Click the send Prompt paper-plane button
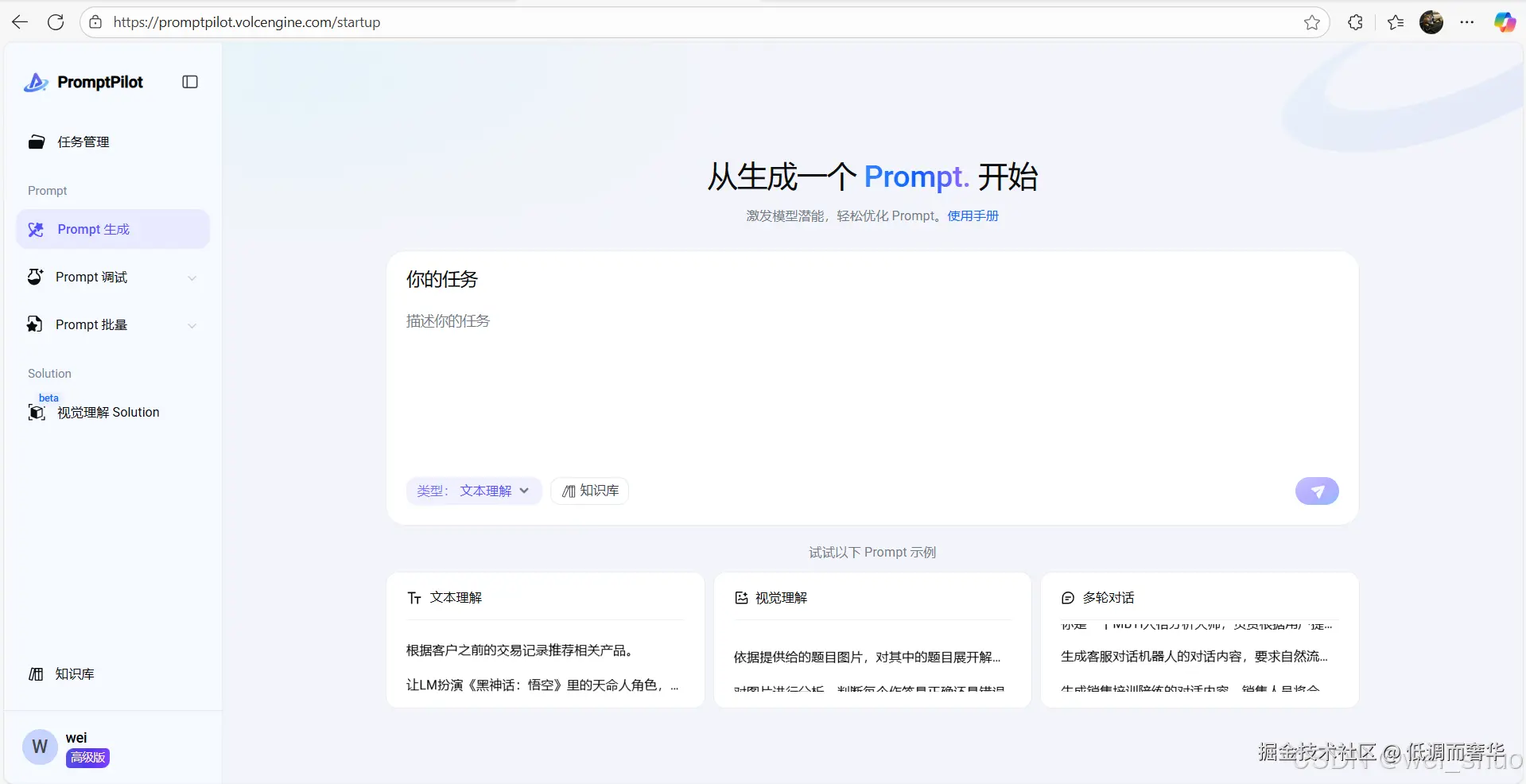The height and width of the screenshot is (784, 1526). coord(1317,491)
